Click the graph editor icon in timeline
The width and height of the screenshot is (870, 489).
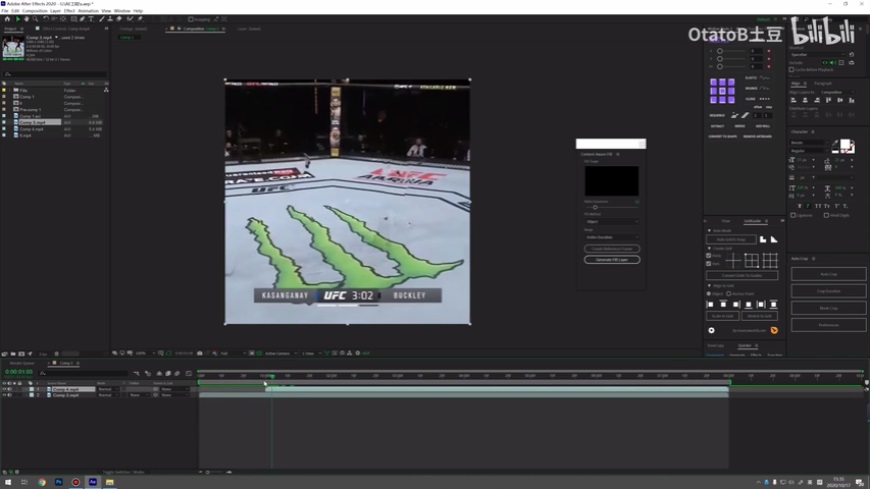click(189, 374)
